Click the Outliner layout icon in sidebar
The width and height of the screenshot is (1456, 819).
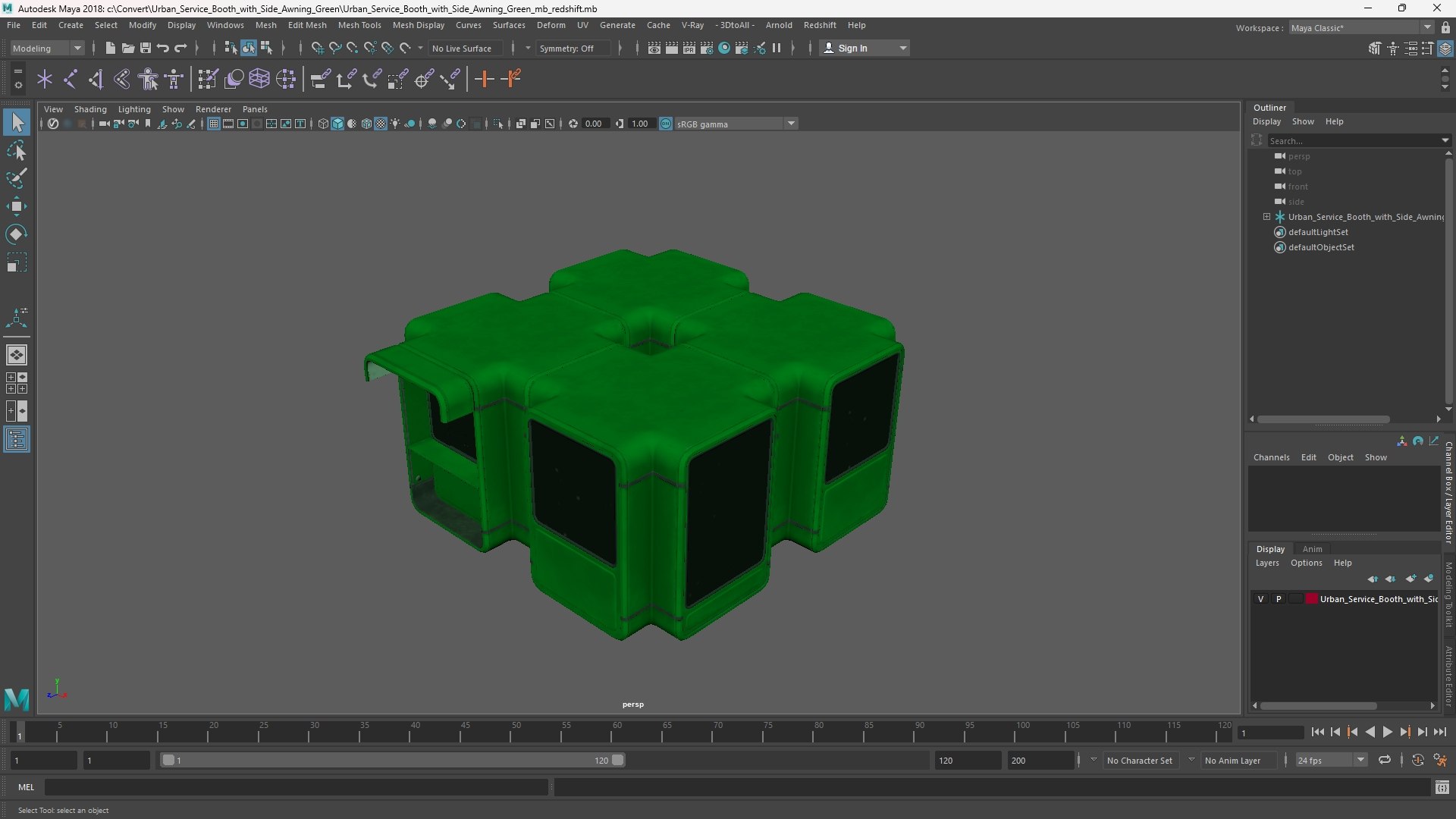click(x=17, y=439)
